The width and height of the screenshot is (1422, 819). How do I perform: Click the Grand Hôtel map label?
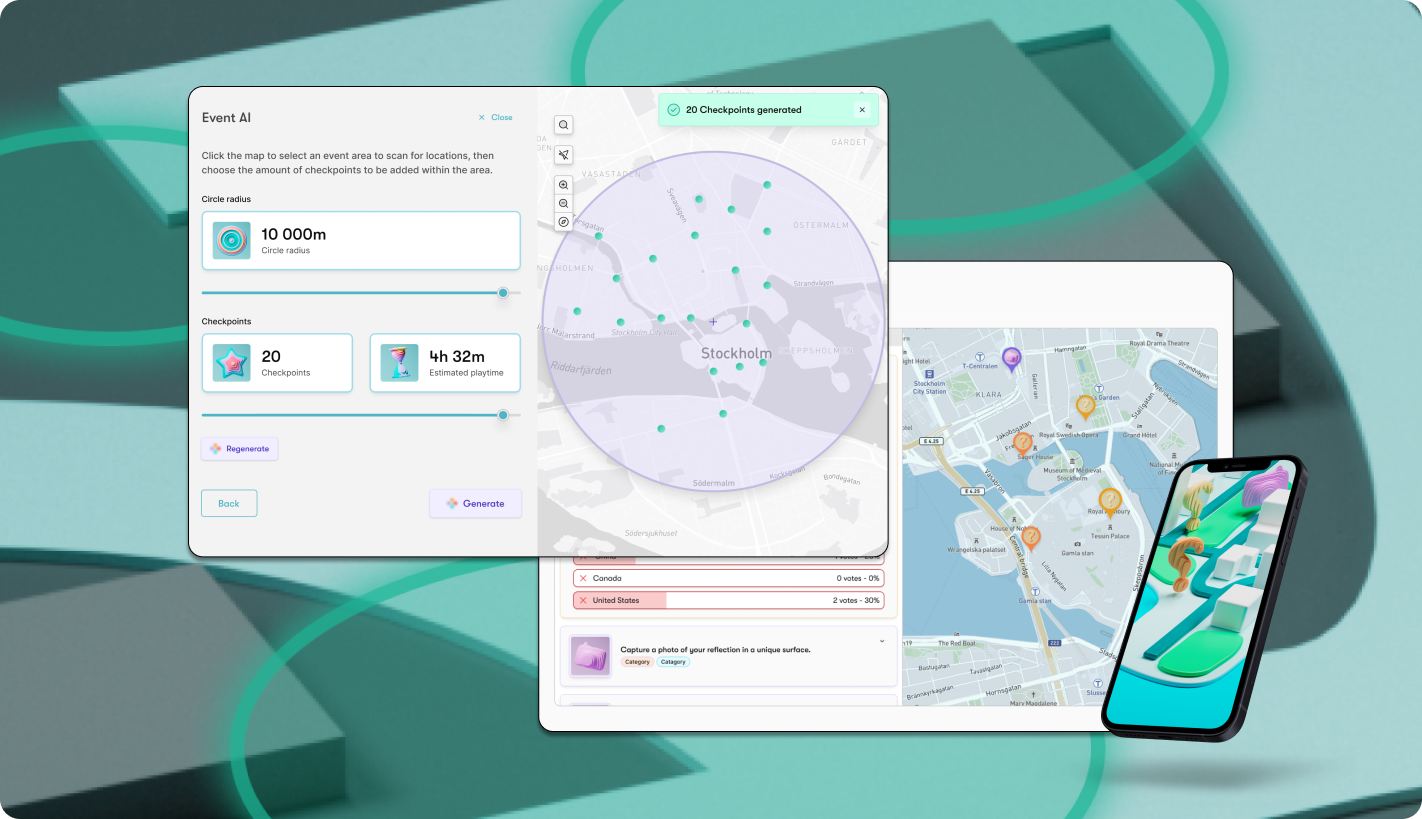pyautogui.click(x=1139, y=435)
